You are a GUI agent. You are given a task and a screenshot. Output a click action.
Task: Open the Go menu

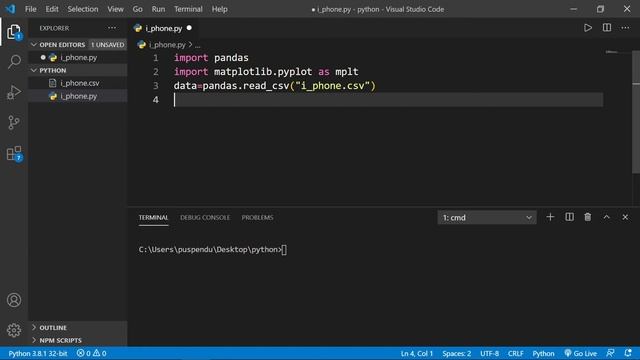pyautogui.click(x=138, y=9)
